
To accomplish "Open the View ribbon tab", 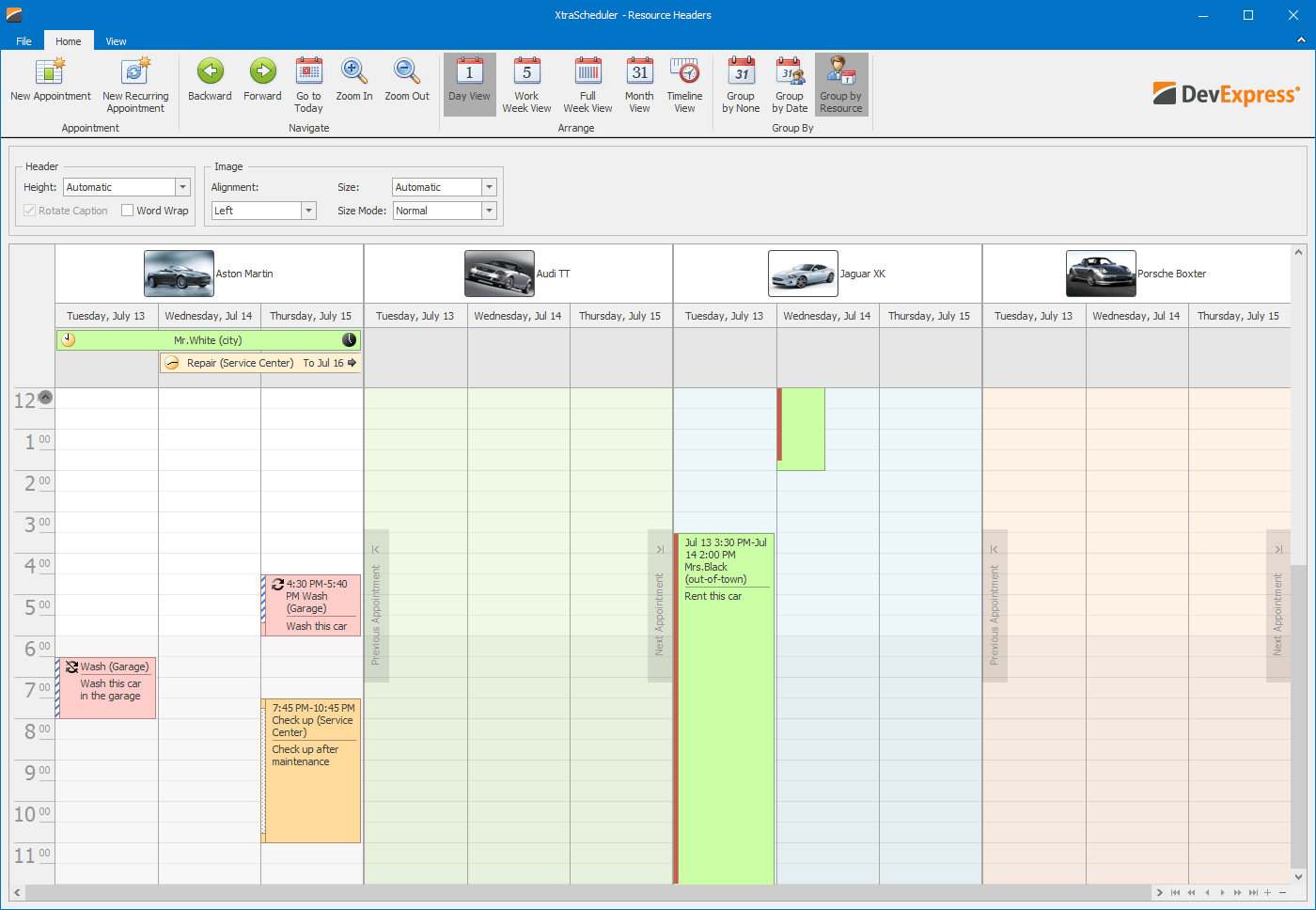I will click(116, 41).
